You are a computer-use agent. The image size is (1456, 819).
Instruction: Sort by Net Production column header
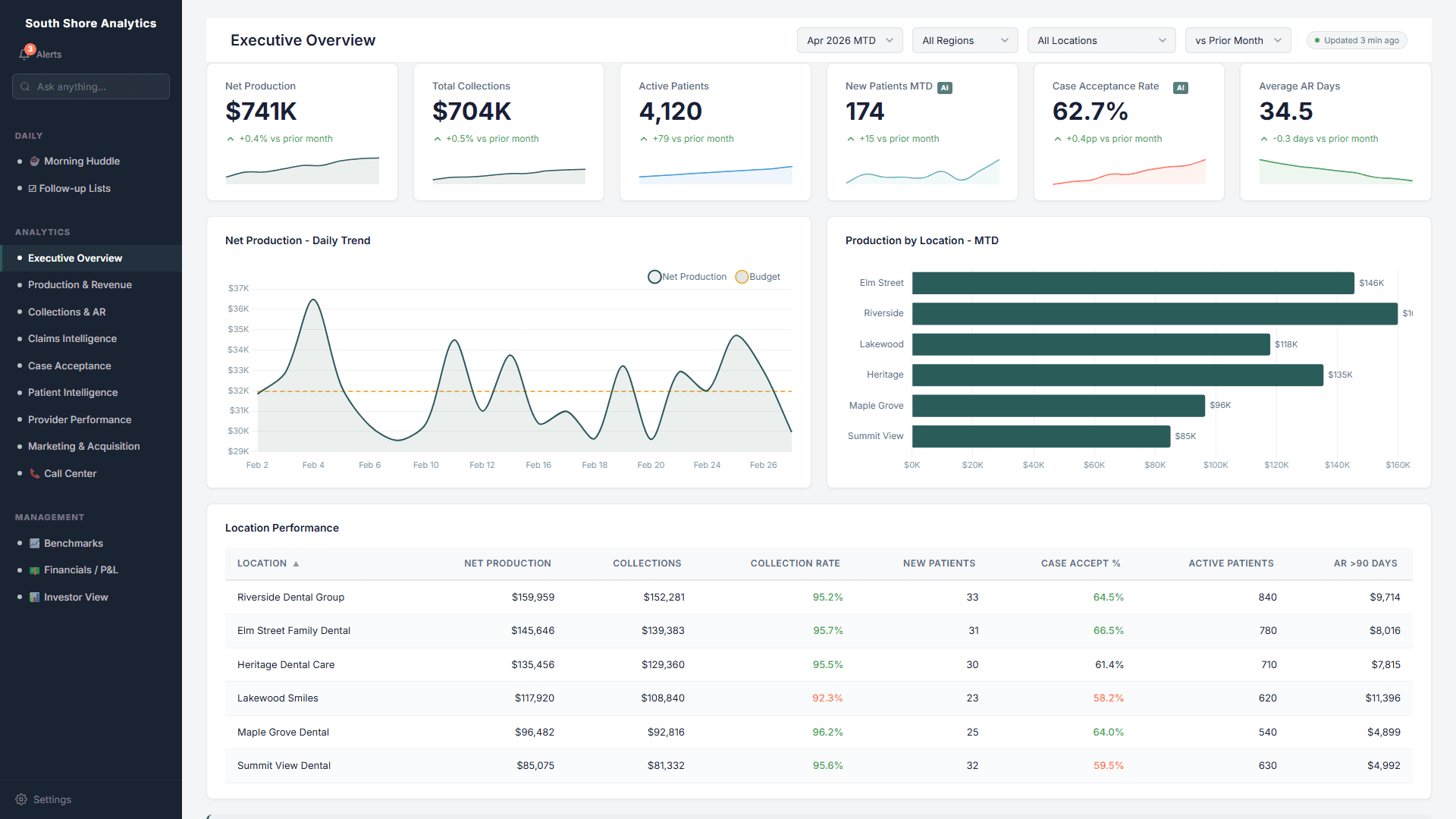tap(507, 563)
